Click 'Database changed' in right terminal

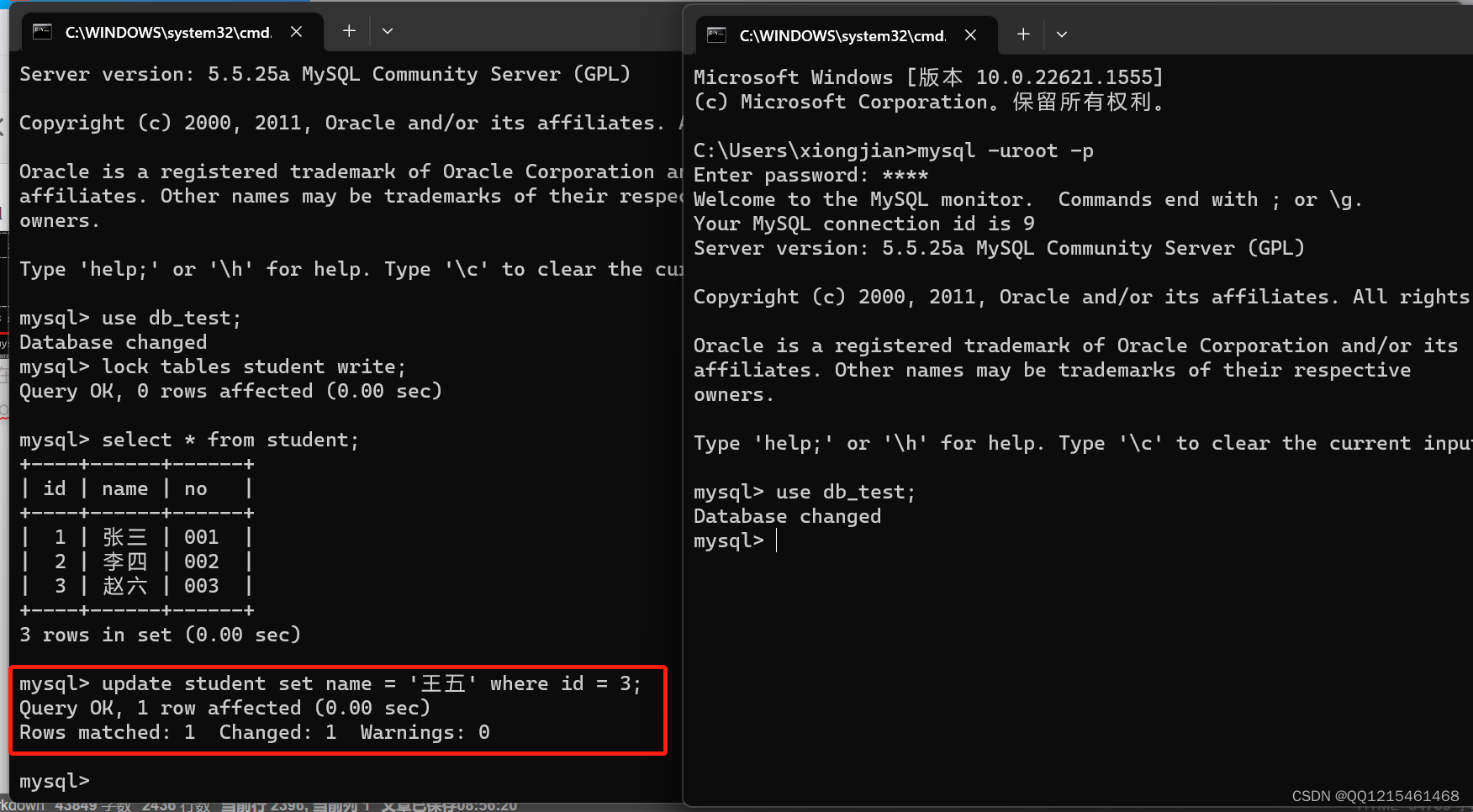[788, 517]
